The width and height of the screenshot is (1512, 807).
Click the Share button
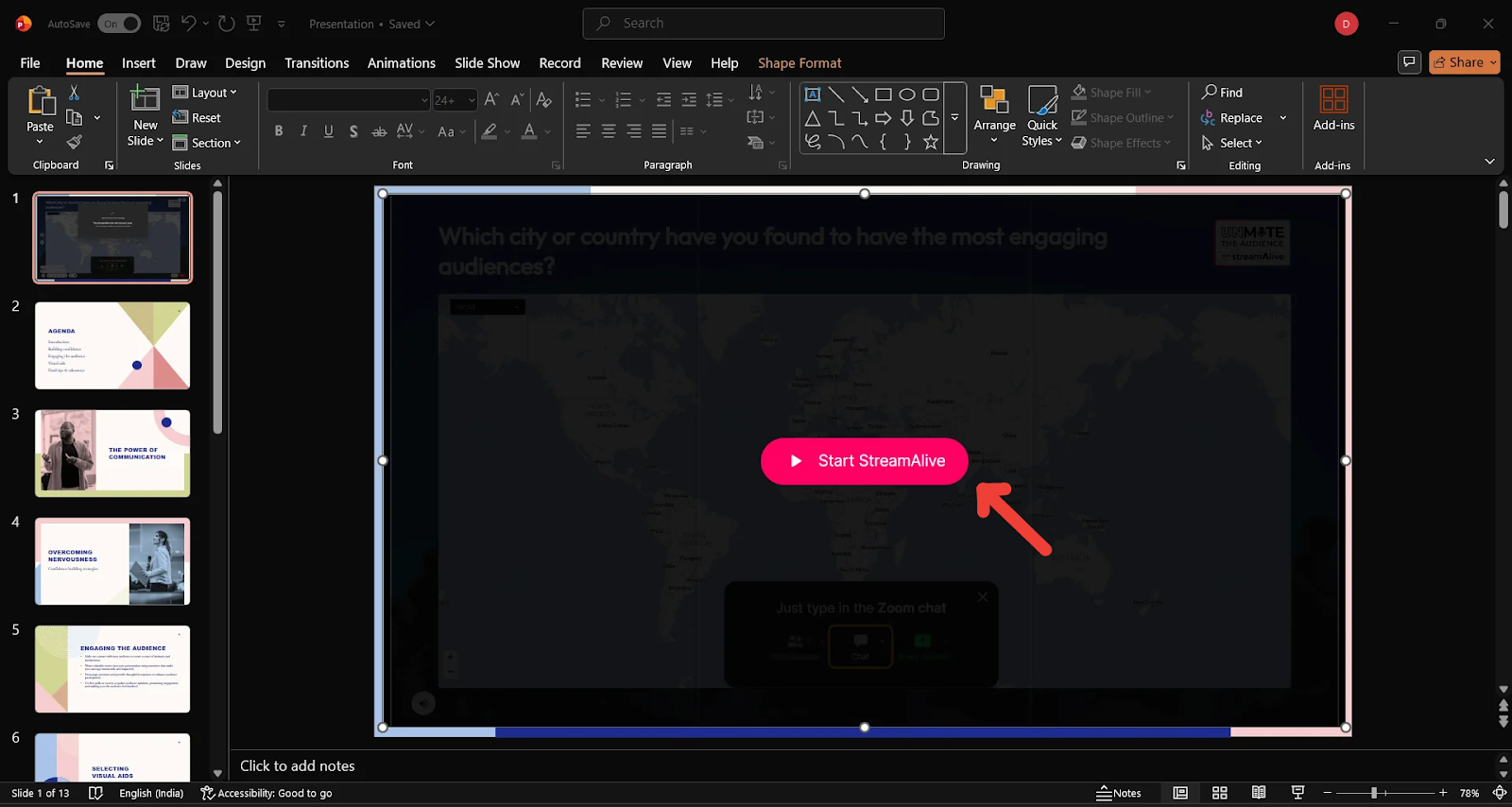(1465, 62)
